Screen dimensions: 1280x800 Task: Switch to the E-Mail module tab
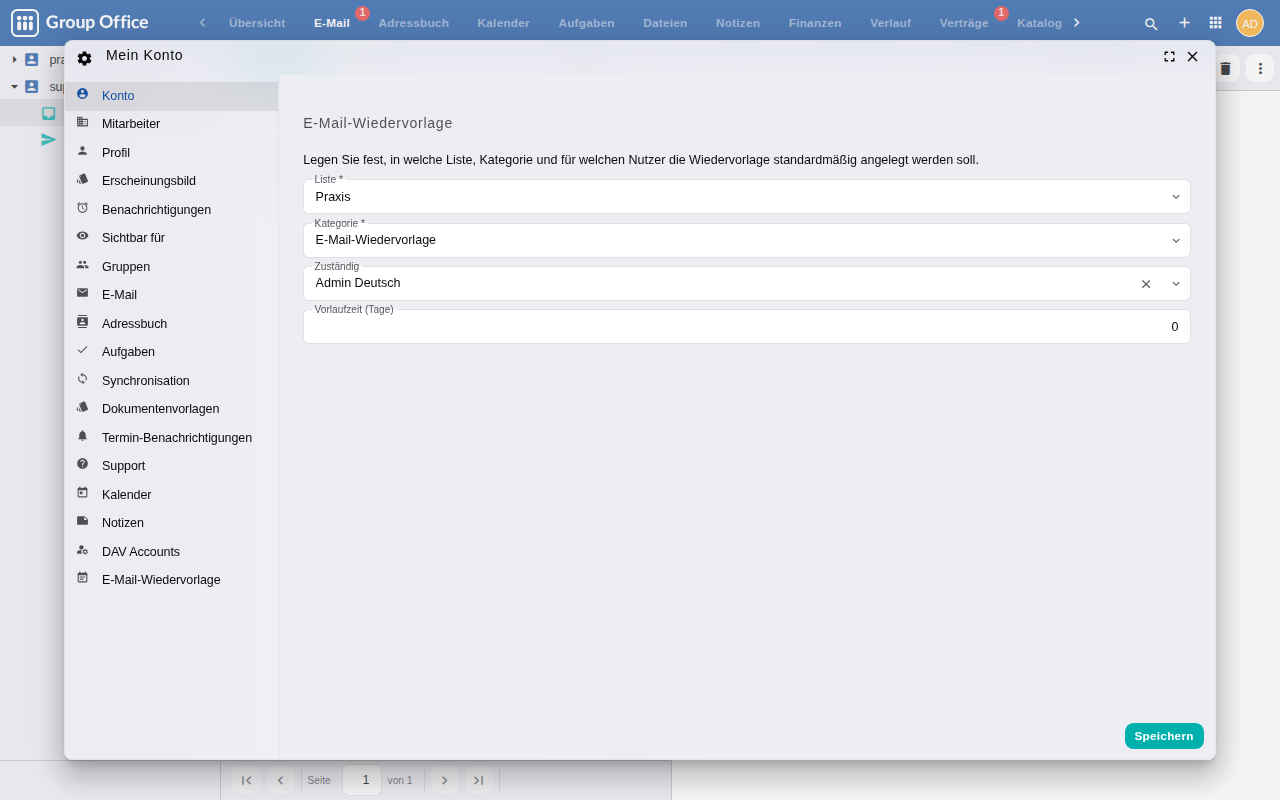pyautogui.click(x=332, y=23)
